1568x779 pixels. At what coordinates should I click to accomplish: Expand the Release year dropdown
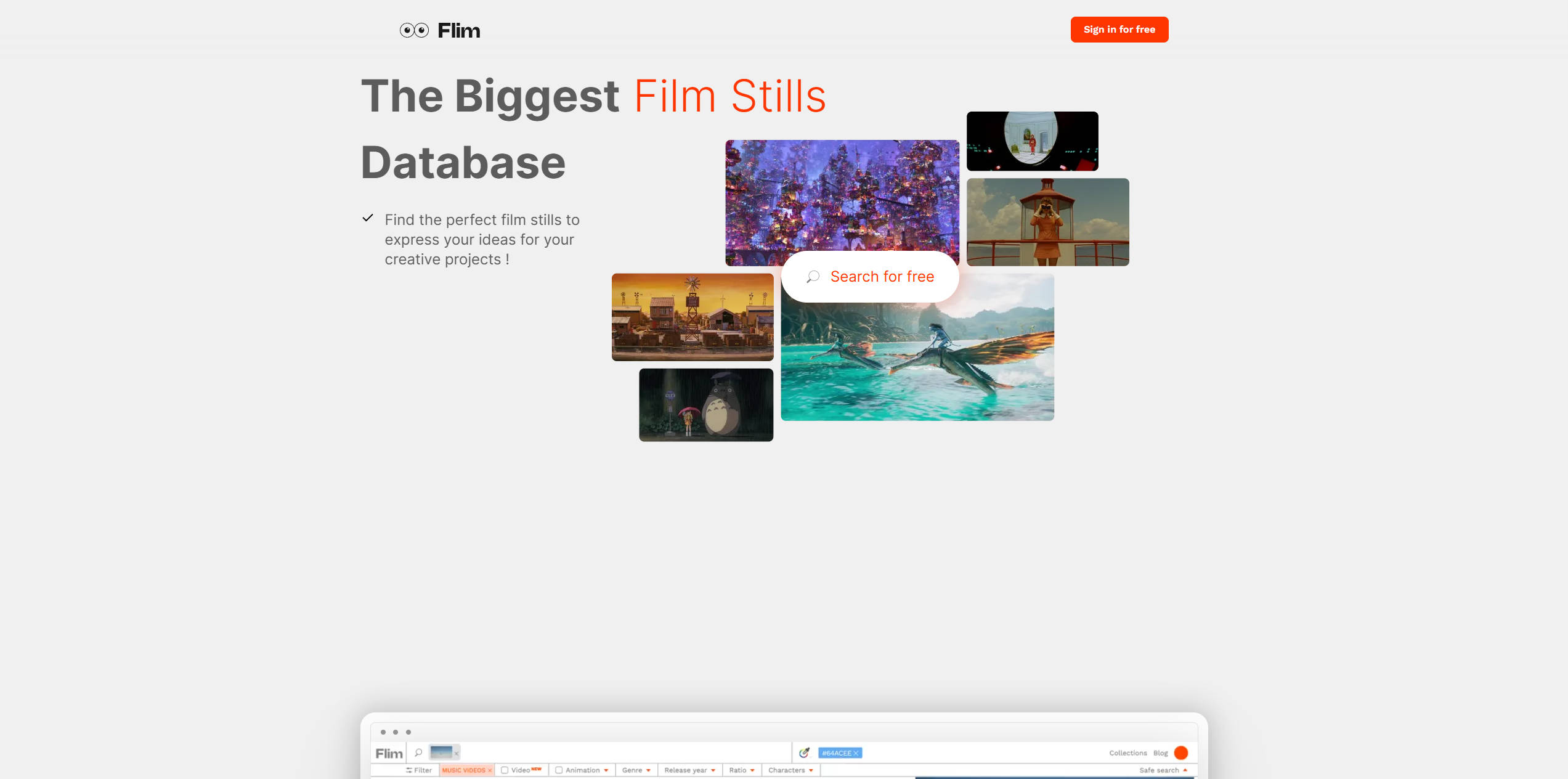[689, 770]
